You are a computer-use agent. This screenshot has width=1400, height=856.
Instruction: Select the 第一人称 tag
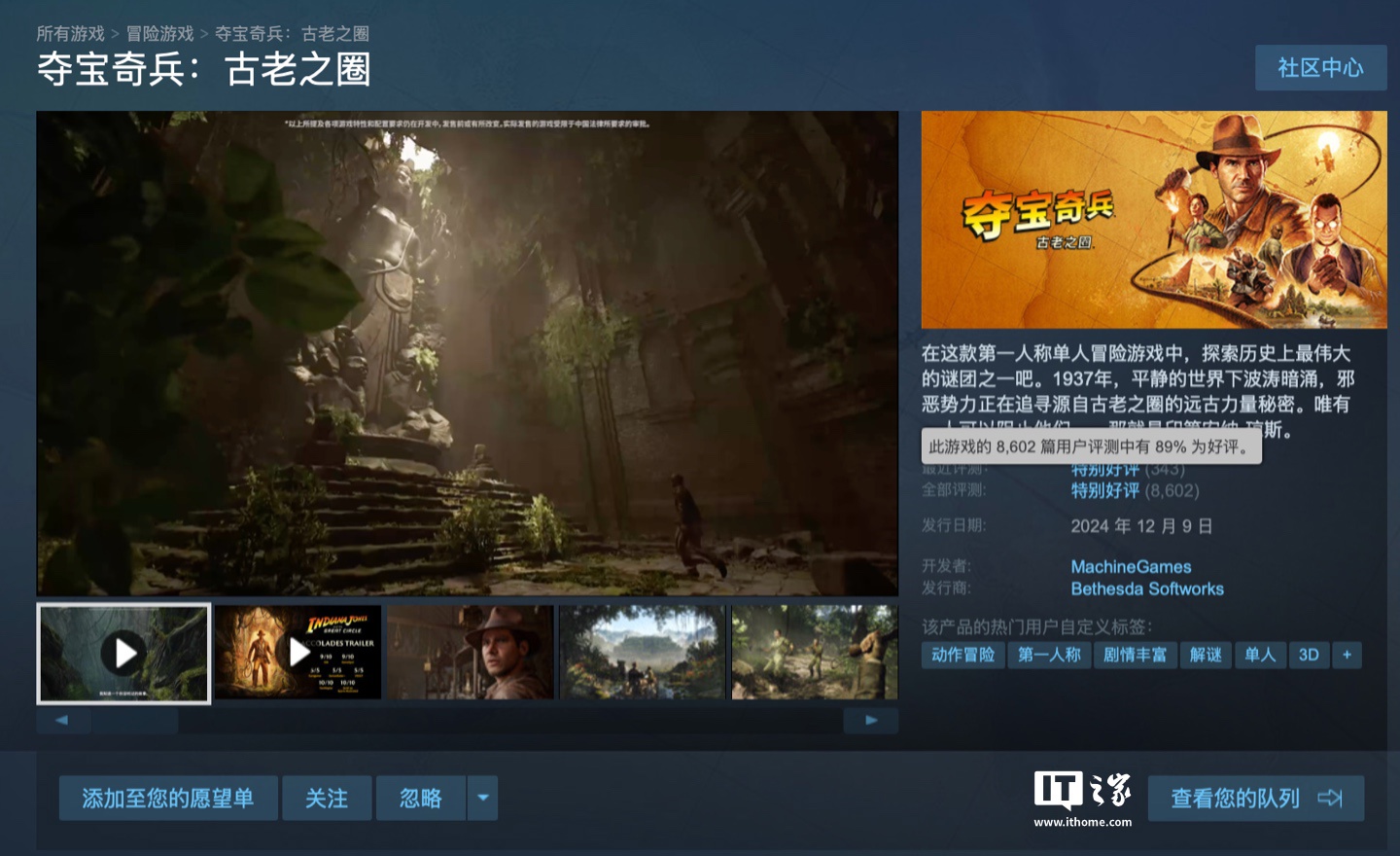coord(1049,655)
